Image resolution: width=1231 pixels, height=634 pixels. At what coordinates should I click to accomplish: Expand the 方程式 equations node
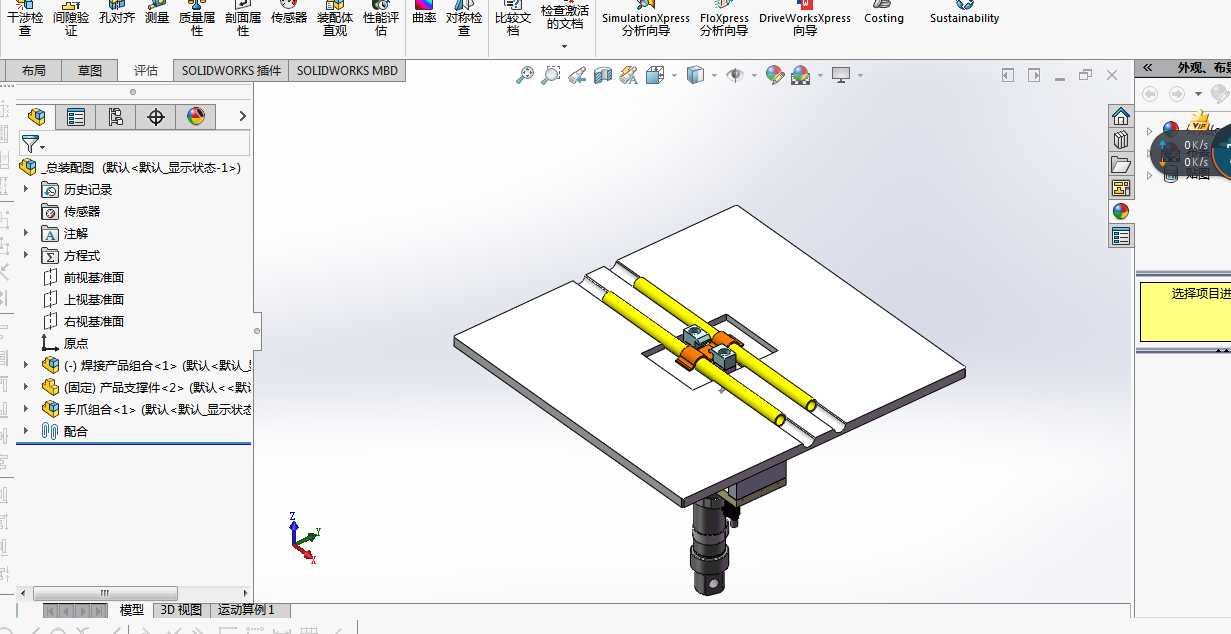[26, 255]
